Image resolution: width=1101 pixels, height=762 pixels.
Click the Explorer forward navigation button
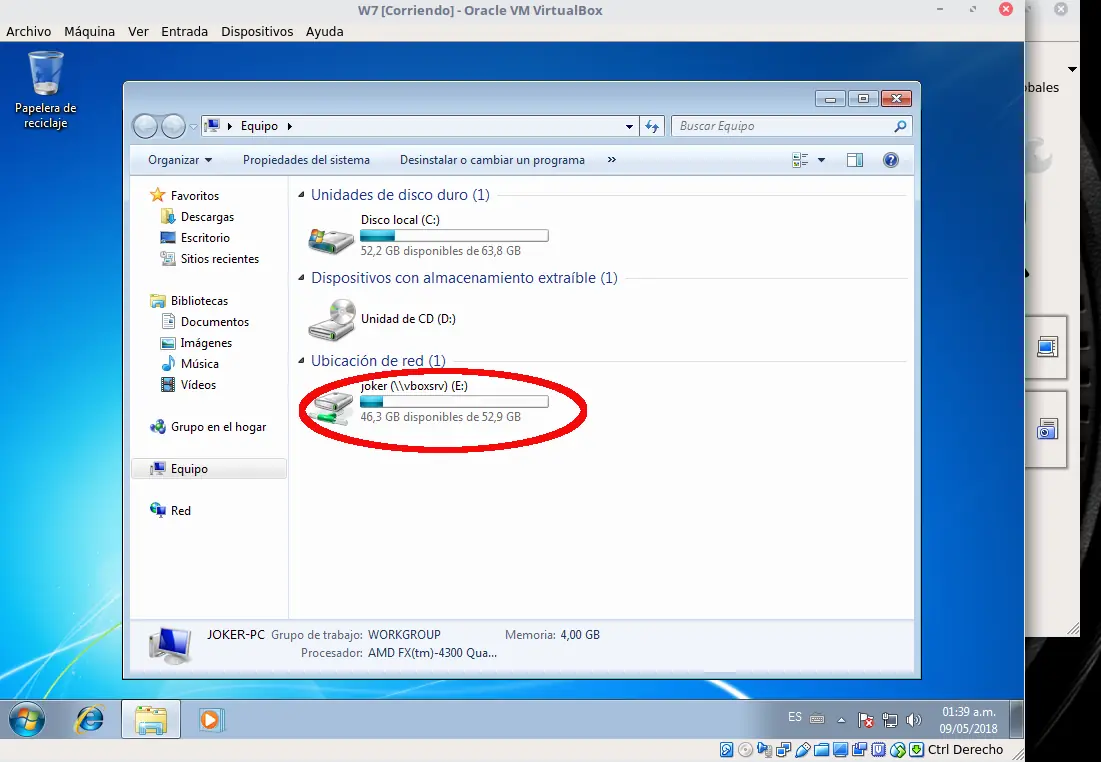click(x=173, y=126)
